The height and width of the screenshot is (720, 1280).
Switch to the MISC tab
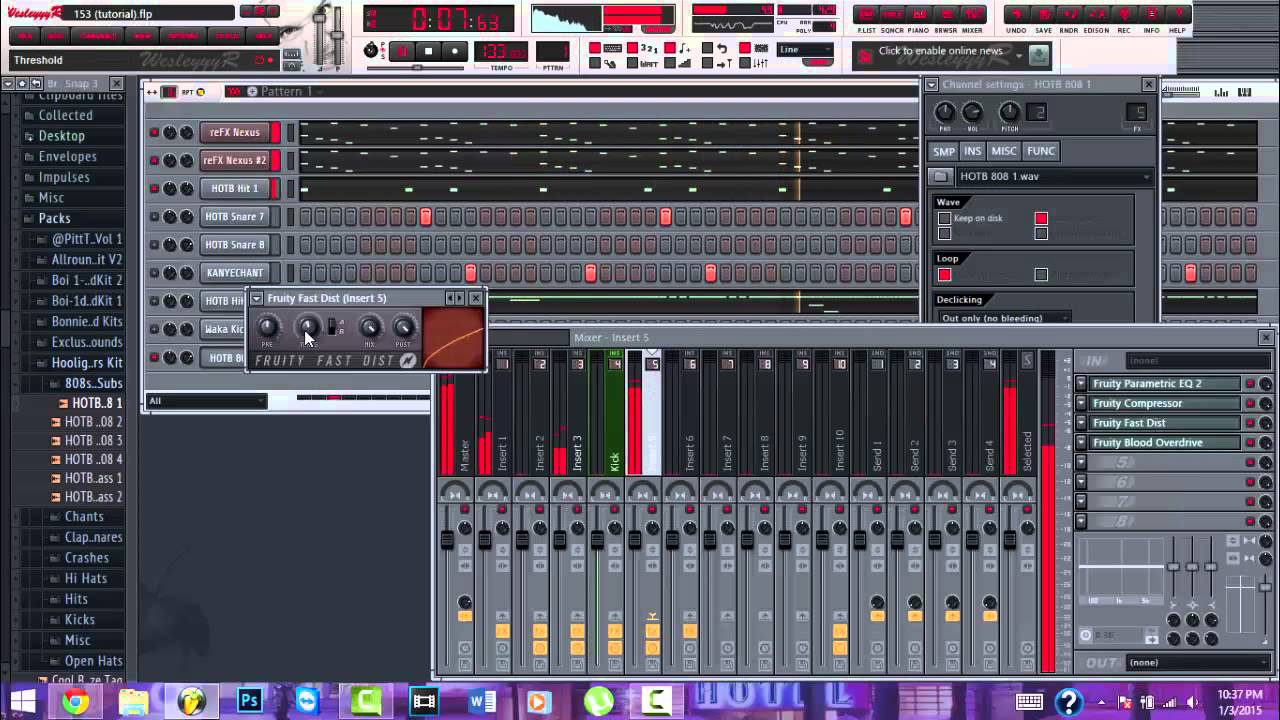pos(1004,151)
